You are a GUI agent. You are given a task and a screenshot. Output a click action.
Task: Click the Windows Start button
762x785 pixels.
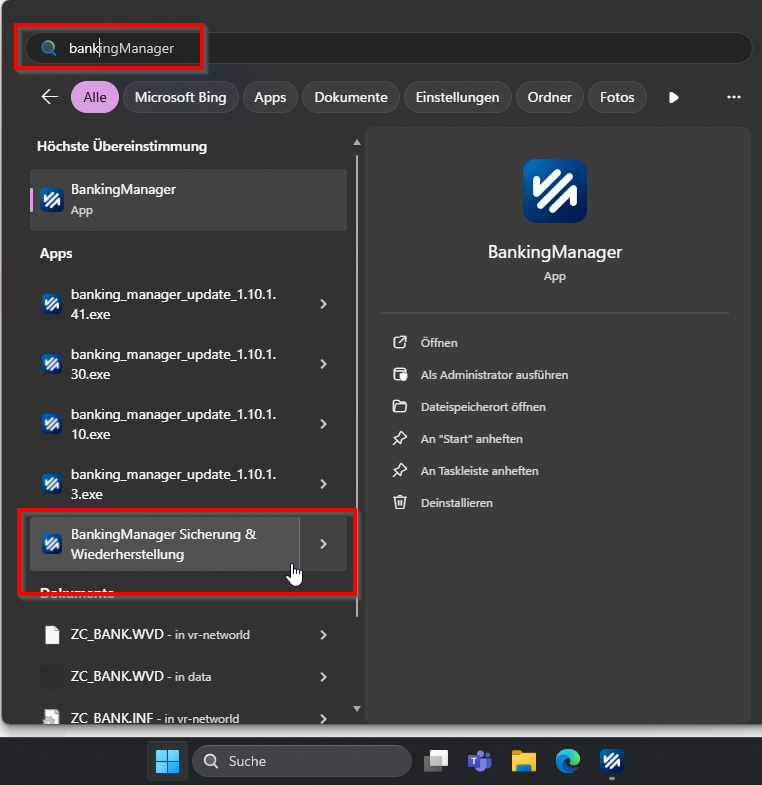(167, 761)
